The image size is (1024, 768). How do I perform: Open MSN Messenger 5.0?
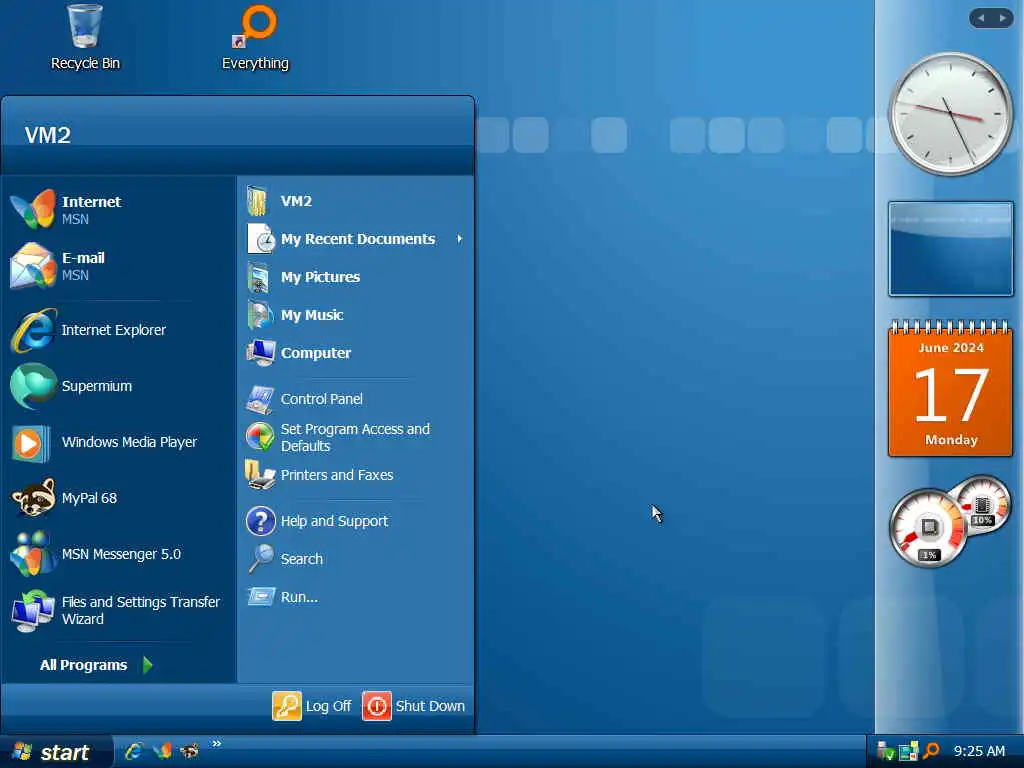click(x=119, y=554)
